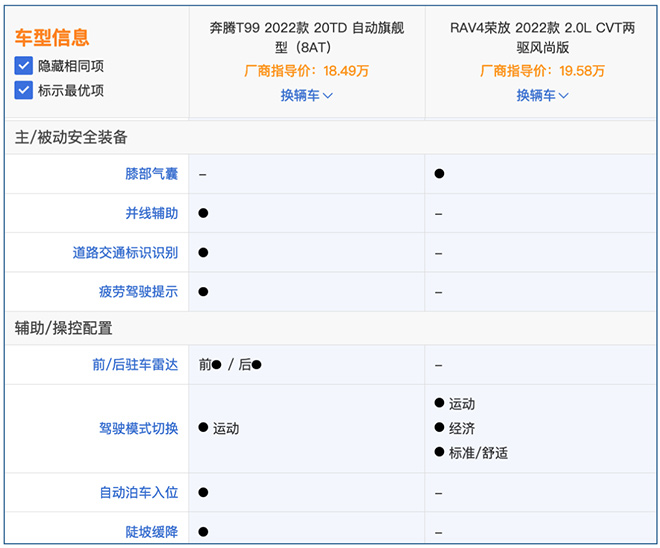
Task: Click 奔腾T99's 疲劳驾驶提示 equipped dot
Action: 203,292
